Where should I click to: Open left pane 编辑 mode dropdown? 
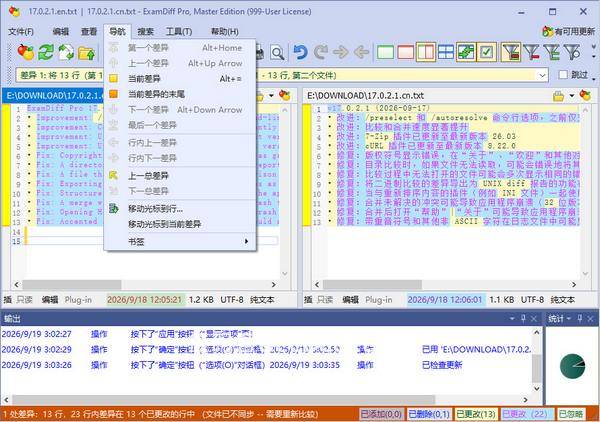click(50, 300)
